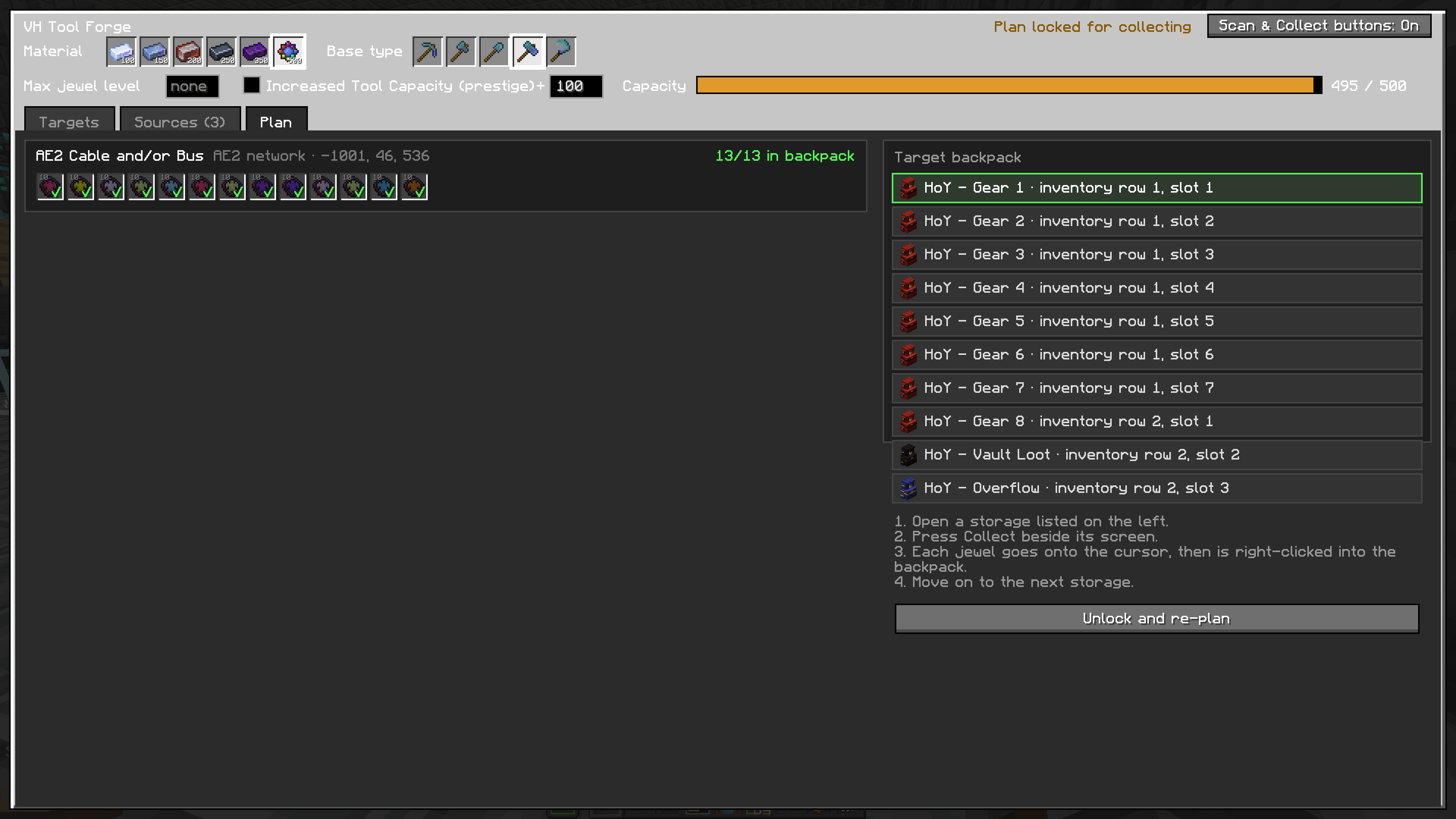This screenshot has width=1456, height=819.
Task: Select HoY - Gear 6 target backpack
Action: (x=1156, y=355)
